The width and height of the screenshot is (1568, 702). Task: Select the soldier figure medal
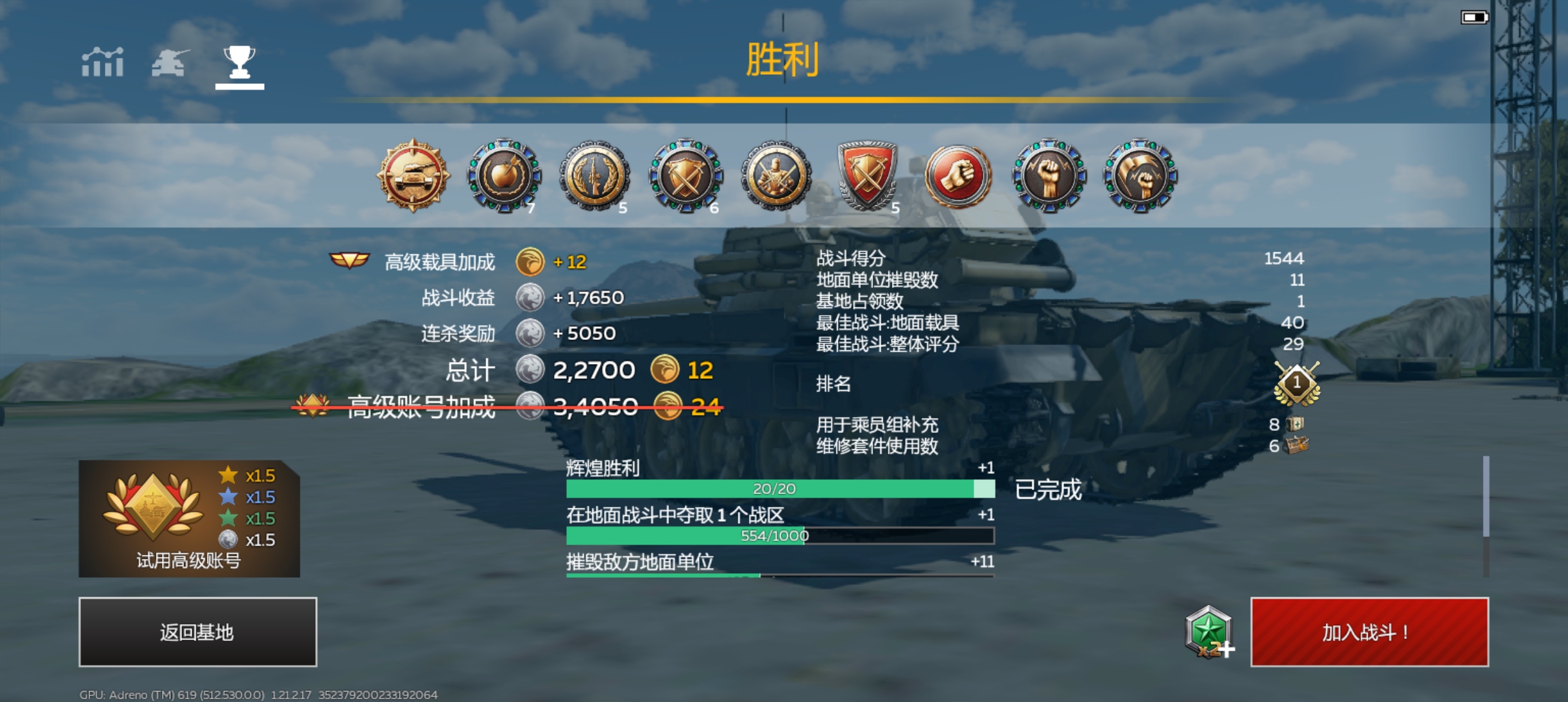point(776,175)
